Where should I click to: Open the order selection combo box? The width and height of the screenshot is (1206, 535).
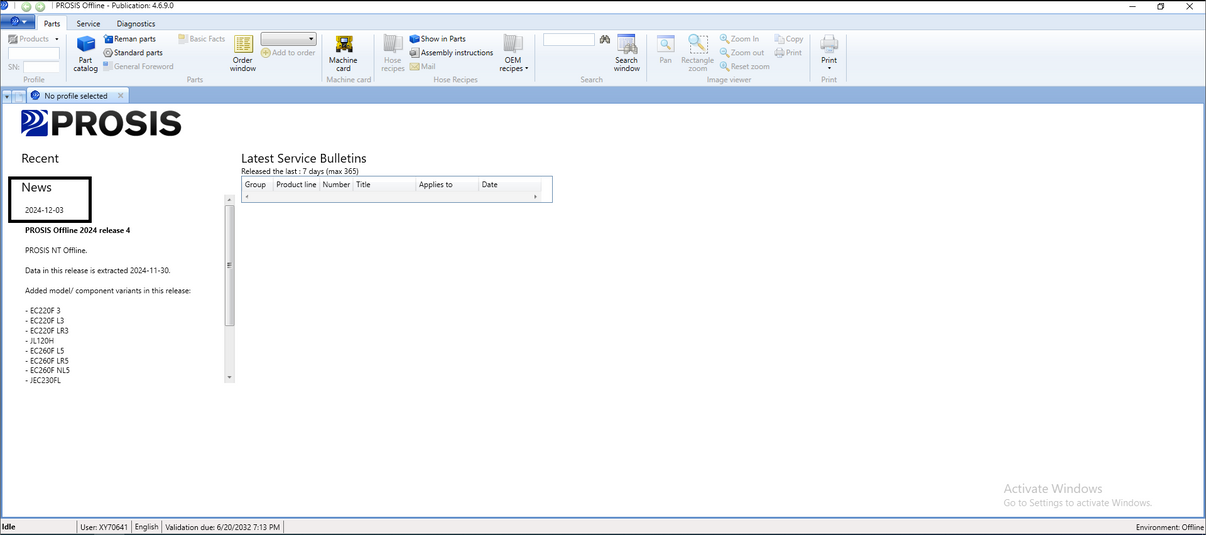click(x=288, y=39)
